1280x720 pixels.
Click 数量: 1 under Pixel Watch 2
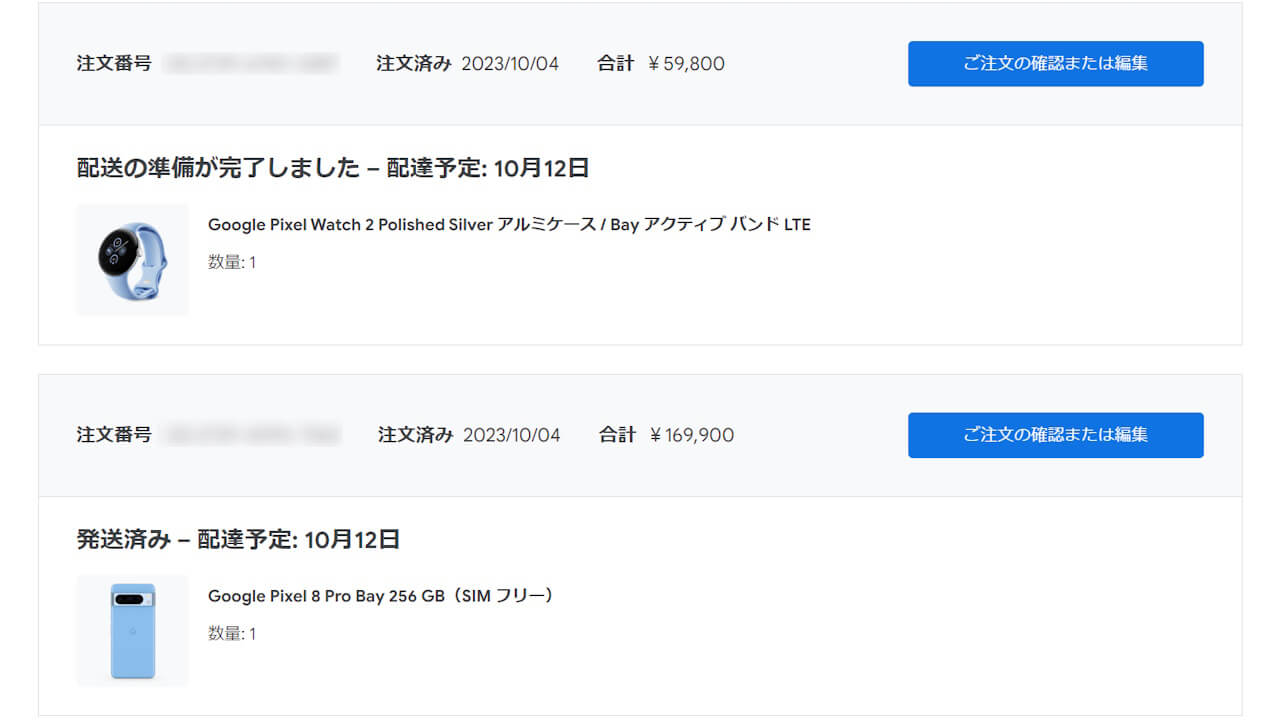pyautogui.click(x=232, y=263)
